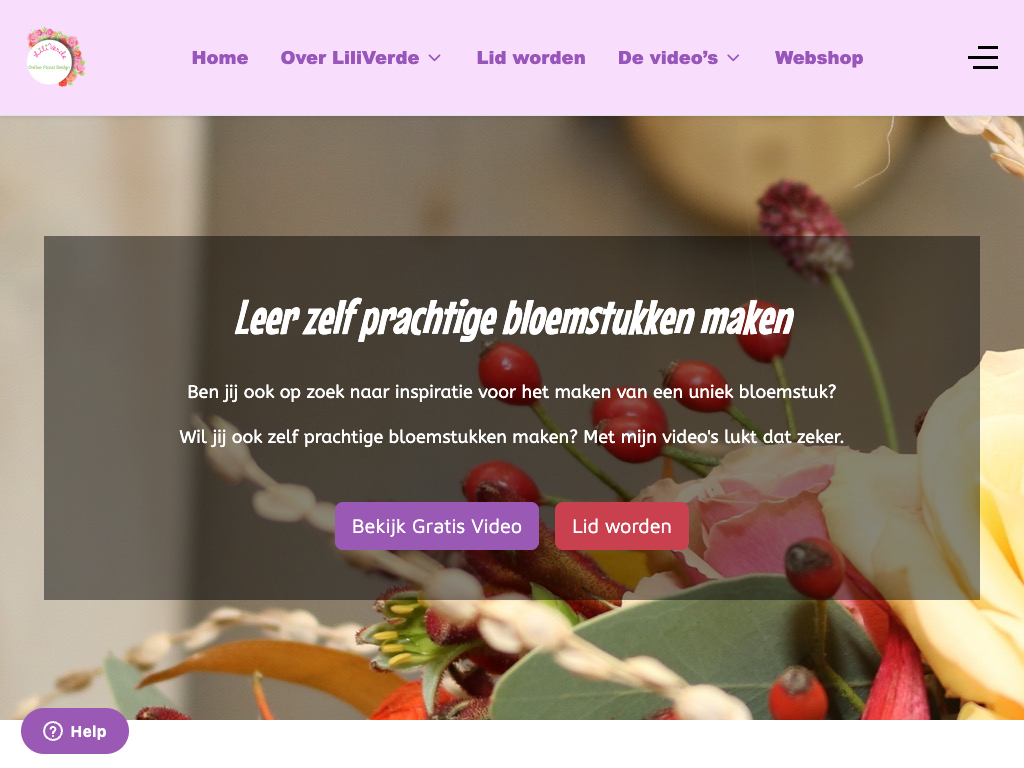Expand the De video's dropdown chevron
1024x768 pixels.
(x=733, y=58)
